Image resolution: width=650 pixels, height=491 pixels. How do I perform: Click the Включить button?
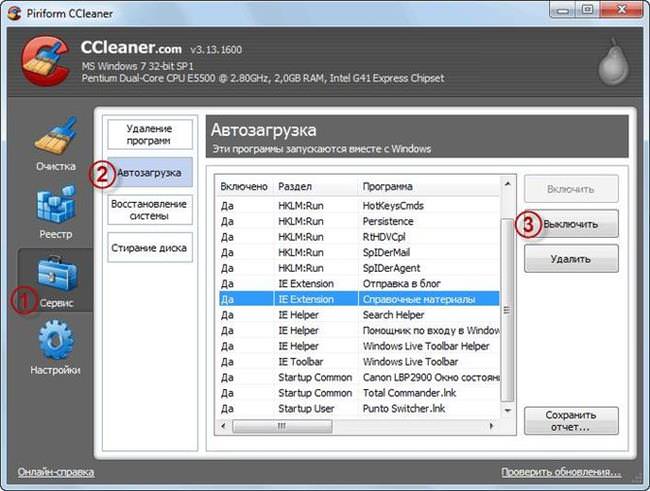tap(571, 189)
